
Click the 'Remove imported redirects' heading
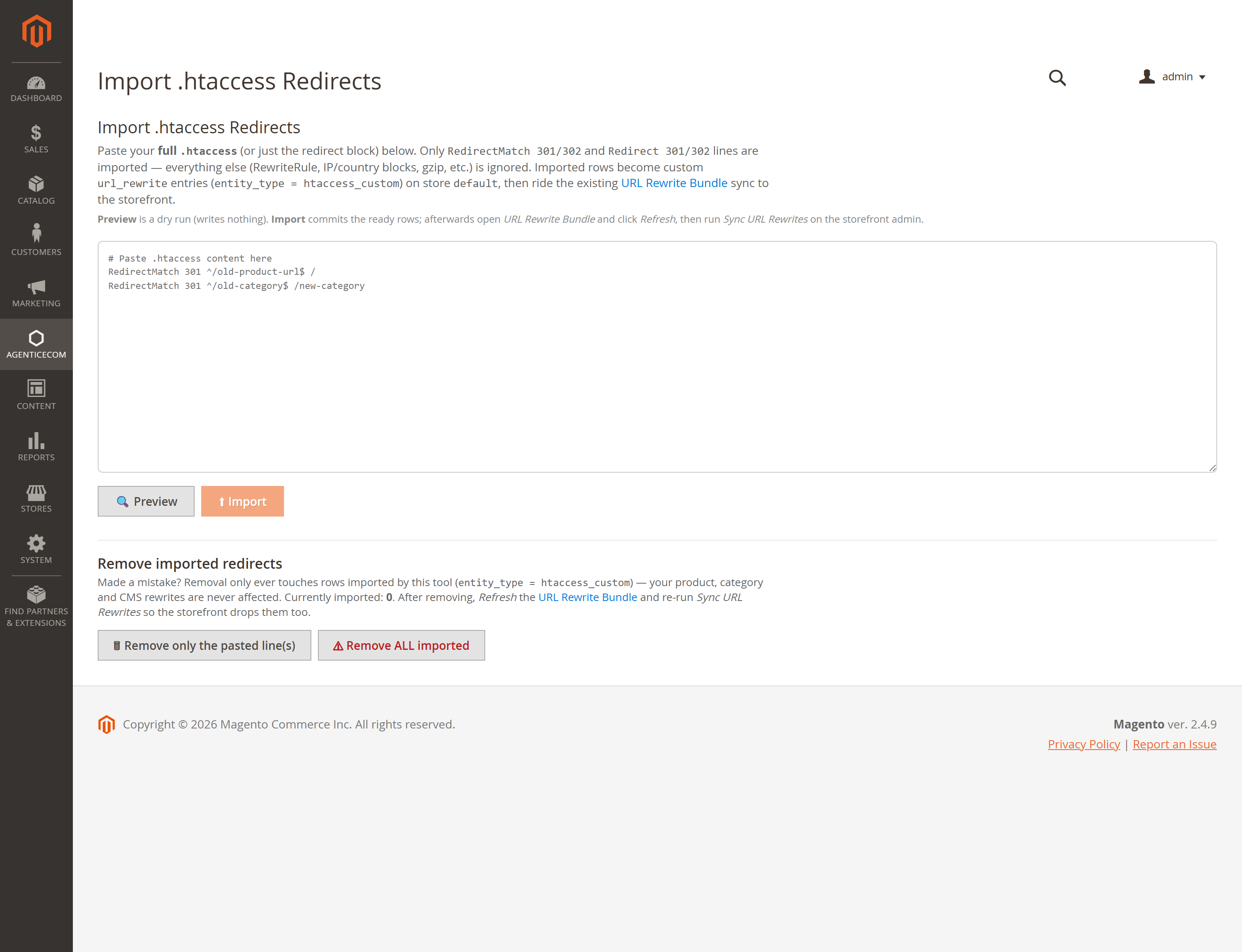click(x=190, y=563)
